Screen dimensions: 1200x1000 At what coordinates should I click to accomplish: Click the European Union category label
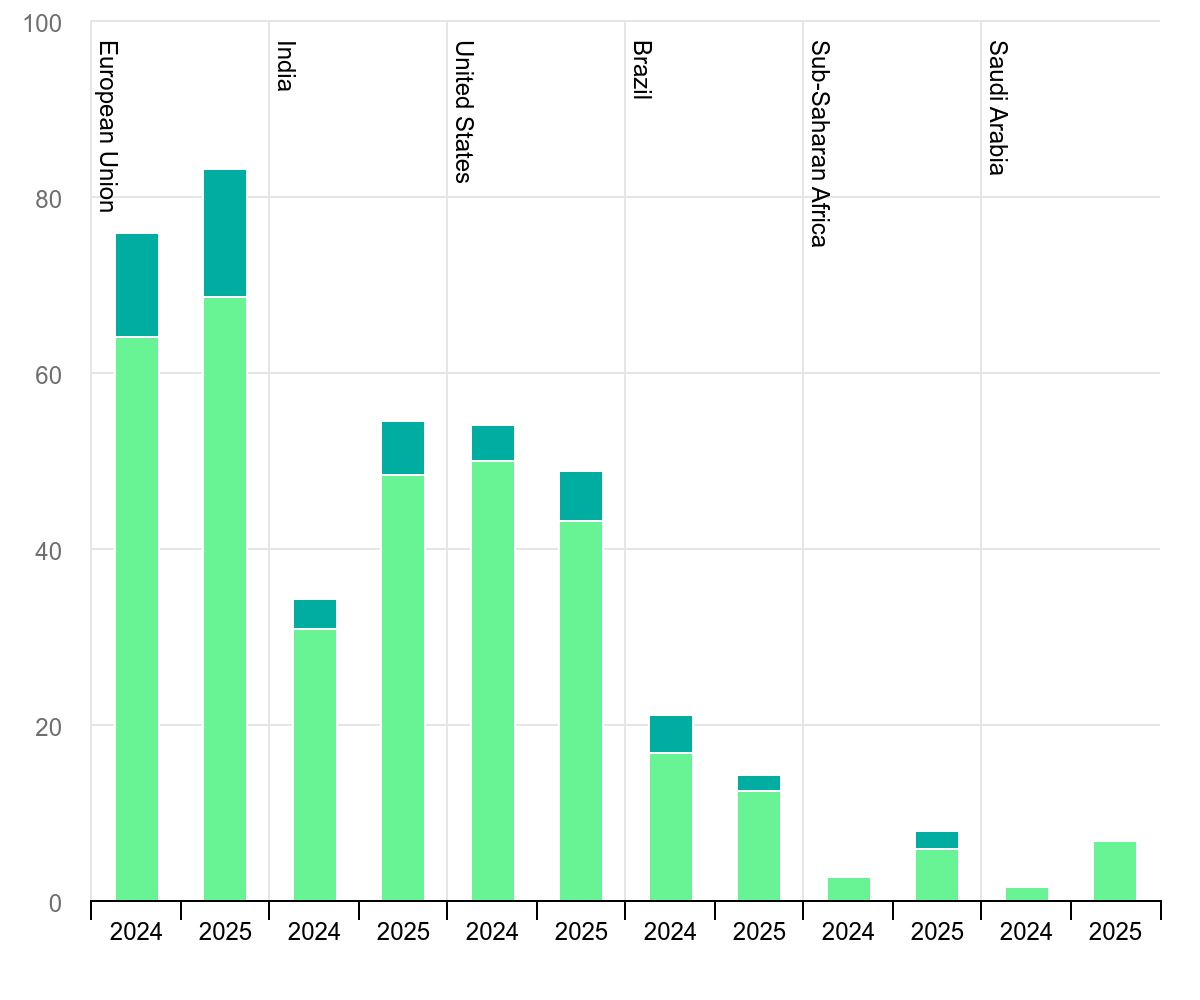pos(108,126)
